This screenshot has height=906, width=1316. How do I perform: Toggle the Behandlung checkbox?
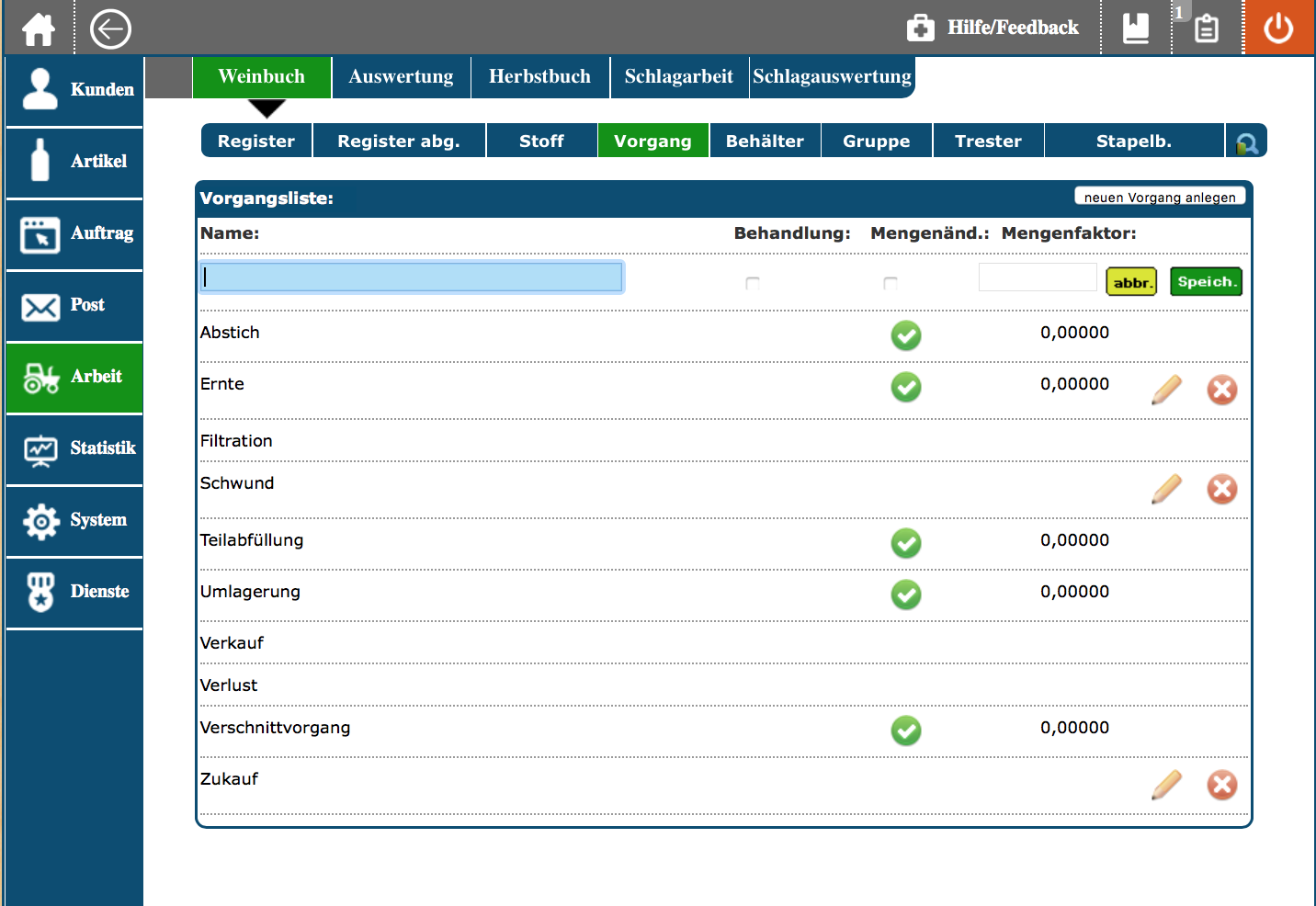pyautogui.click(x=753, y=283)
